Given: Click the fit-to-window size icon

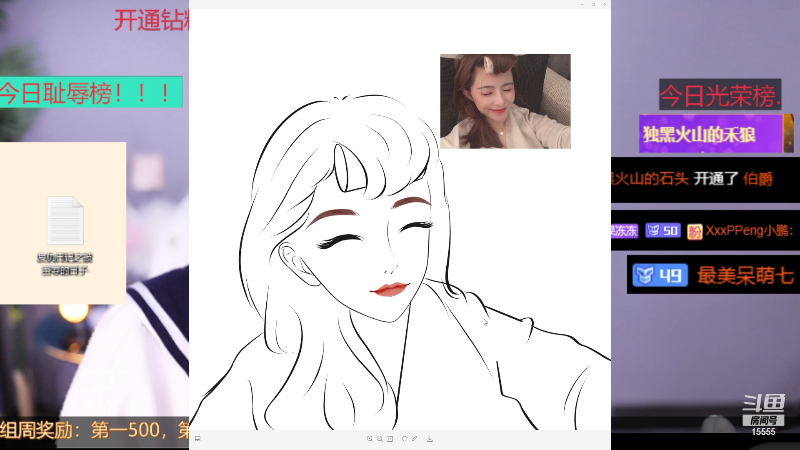Looking at the screenshot, I should 390,439.
